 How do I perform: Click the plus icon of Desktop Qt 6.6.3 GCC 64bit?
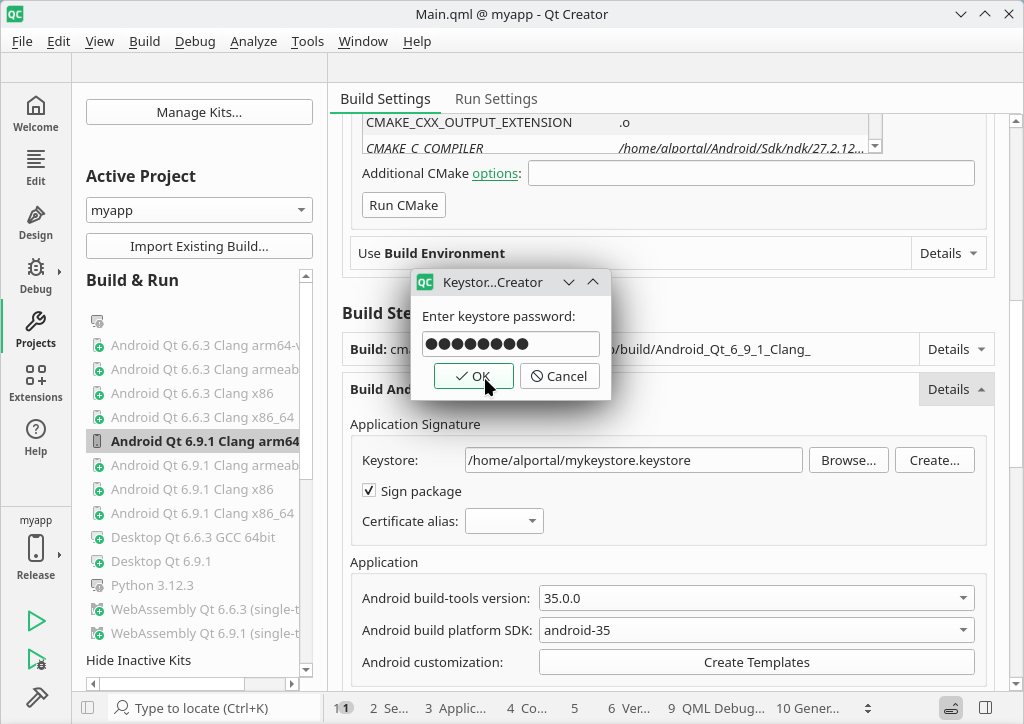[x=98, y=538]
